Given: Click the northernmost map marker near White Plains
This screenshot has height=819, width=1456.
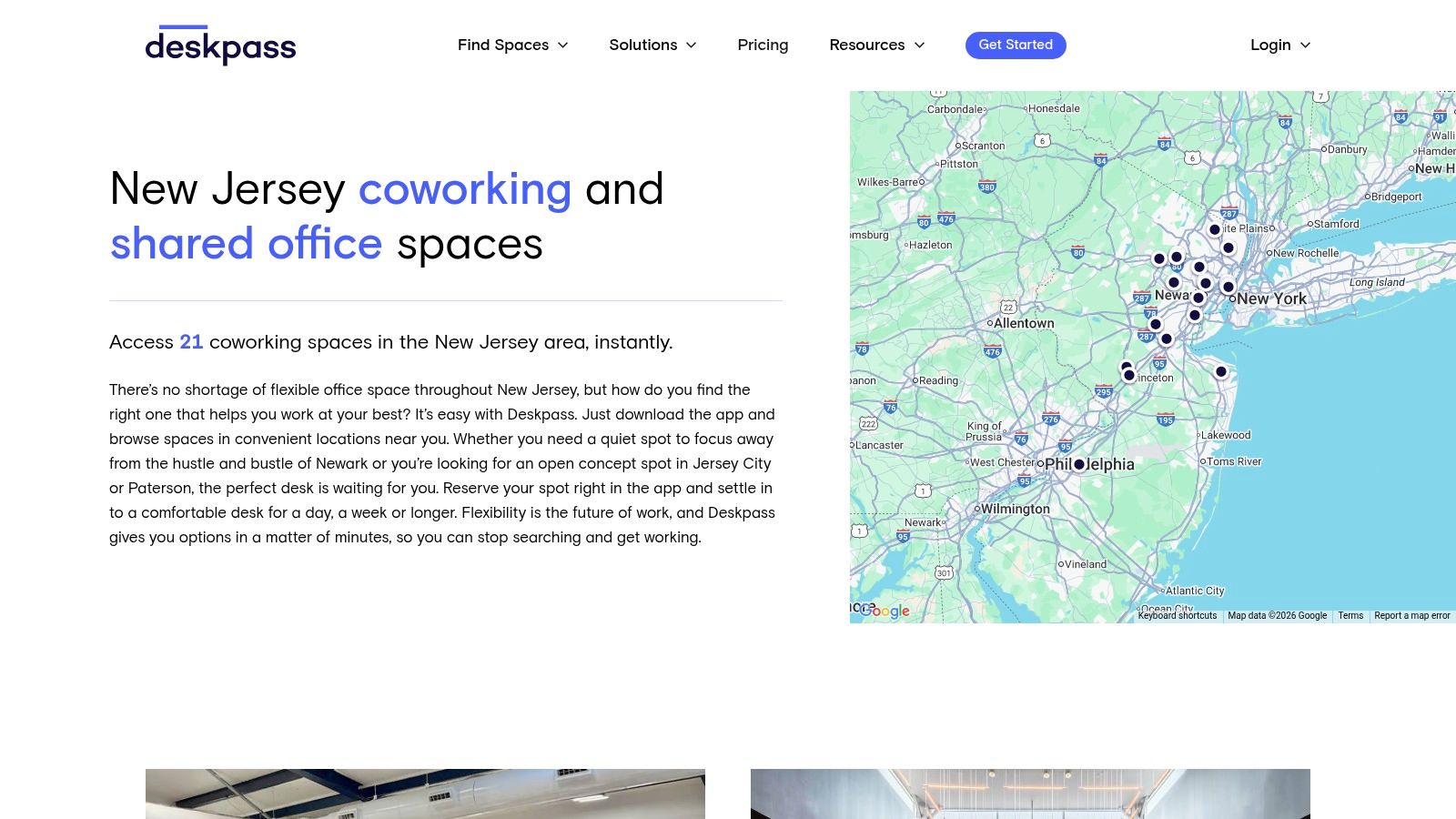Looking at the screenshot, I should click(x=1215, y=229).
